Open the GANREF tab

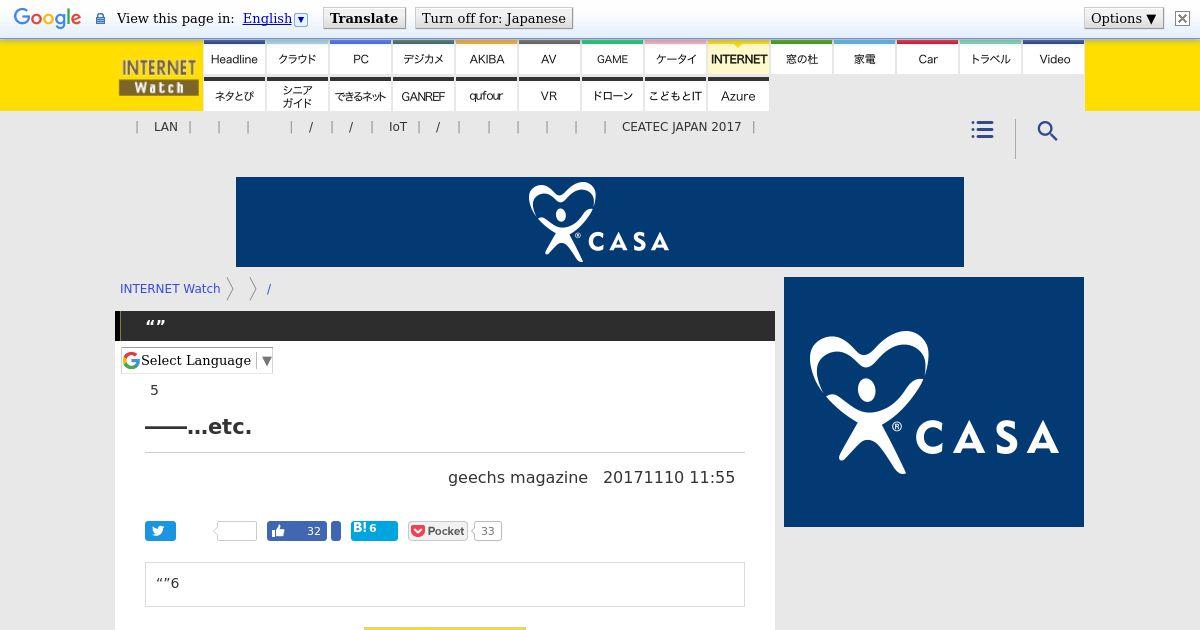pyautogui.click(x=423, y=95)
